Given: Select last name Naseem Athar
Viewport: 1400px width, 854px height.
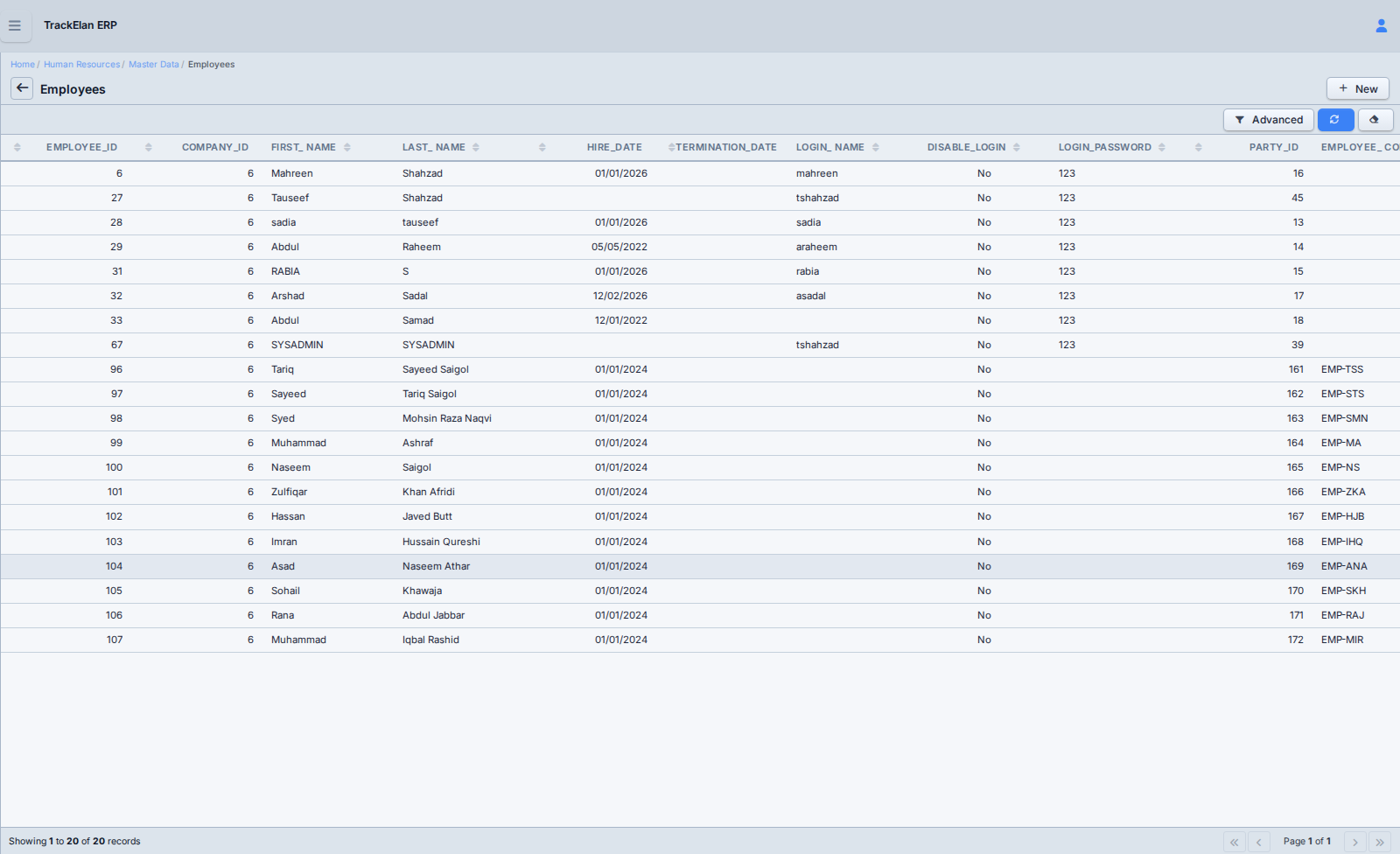Looking at the screenshot, I should [x=436, y=566].
